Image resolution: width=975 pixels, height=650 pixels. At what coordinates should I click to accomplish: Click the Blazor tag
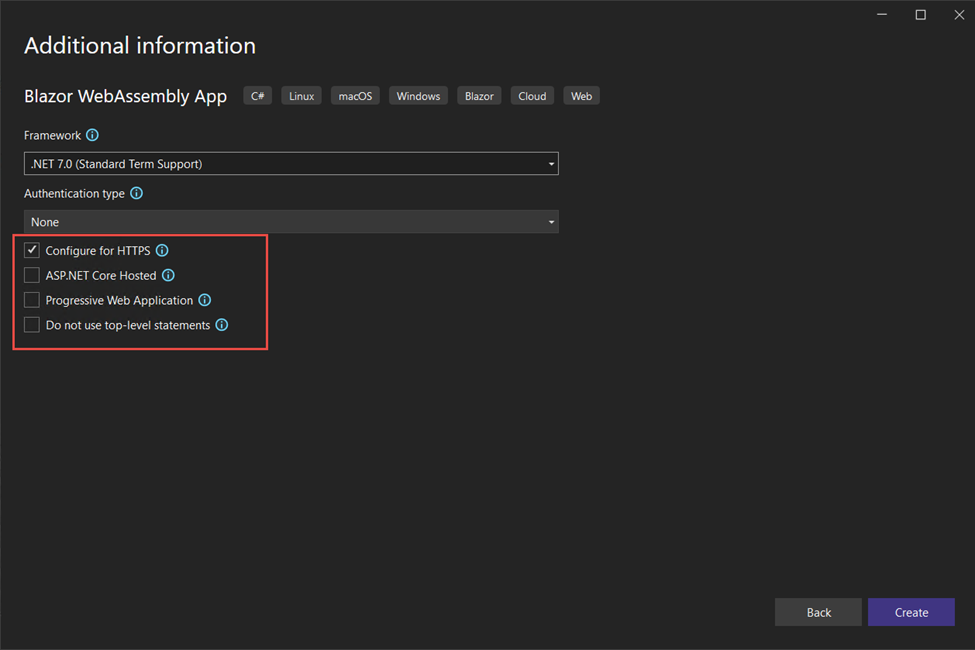coord(479,96)
